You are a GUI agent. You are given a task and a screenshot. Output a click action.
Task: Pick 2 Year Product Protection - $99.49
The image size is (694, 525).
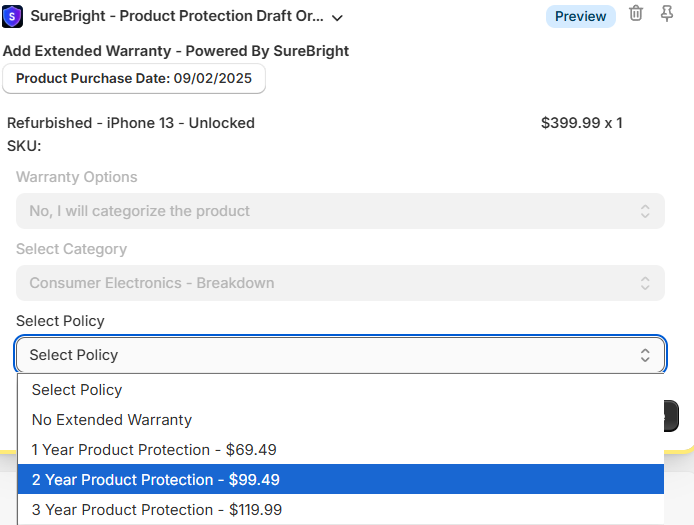156,480
